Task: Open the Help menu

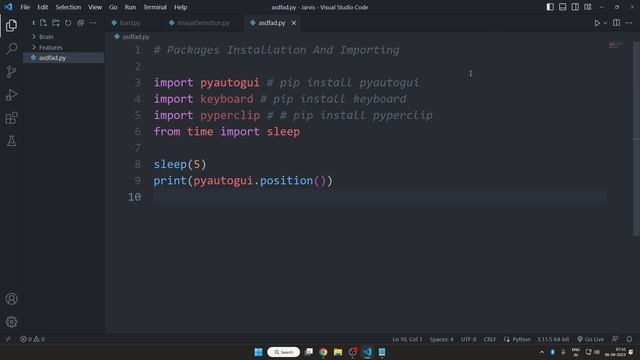Action: 180,7
